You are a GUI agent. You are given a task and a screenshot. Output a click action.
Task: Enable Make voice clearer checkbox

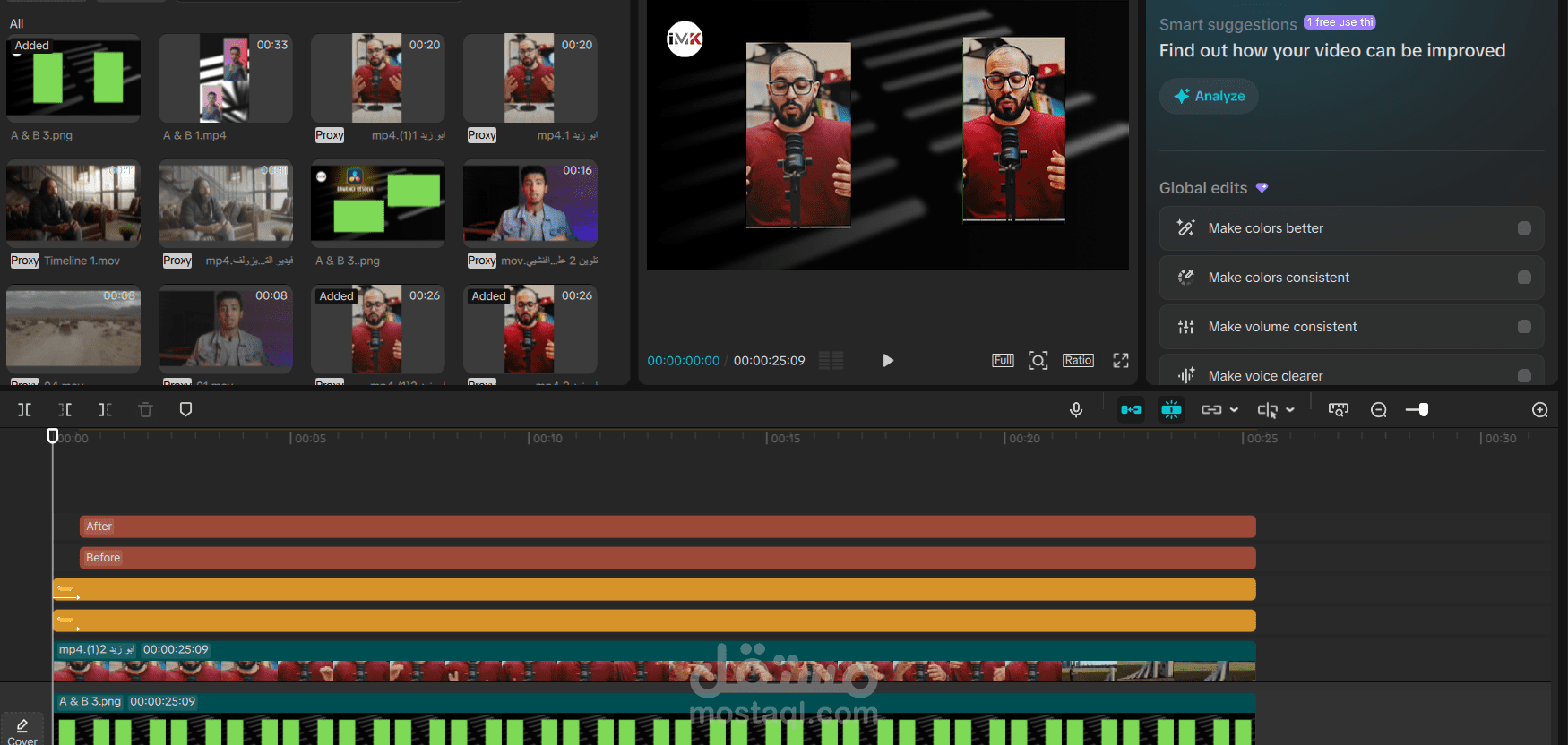pyautogui.click(x=1524, y=376)
